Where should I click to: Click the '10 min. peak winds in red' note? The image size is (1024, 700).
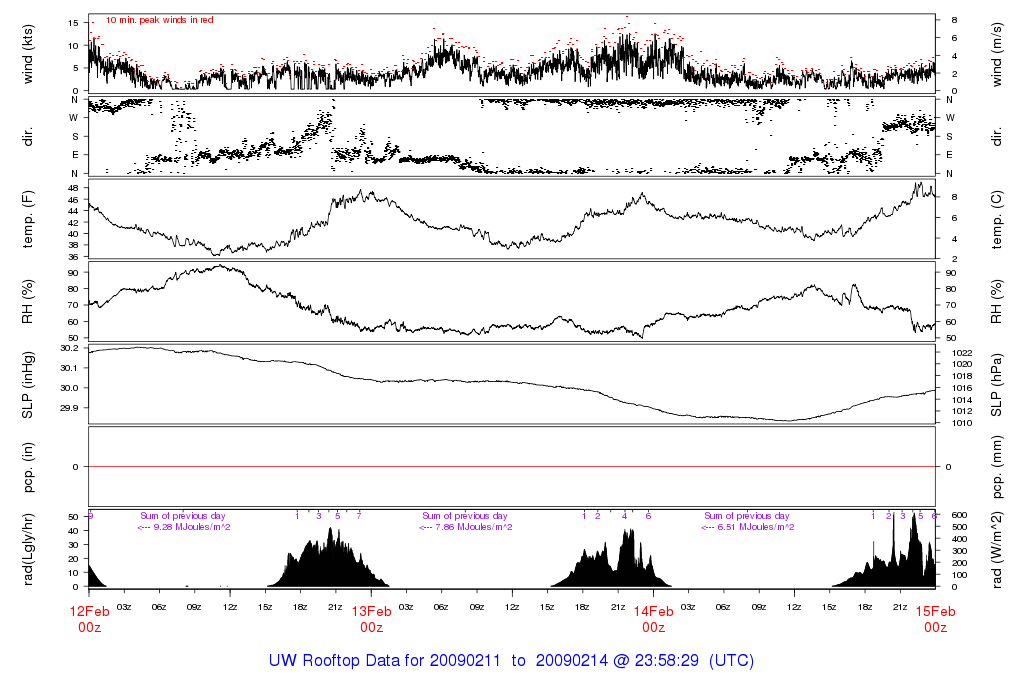click(159, 20)
